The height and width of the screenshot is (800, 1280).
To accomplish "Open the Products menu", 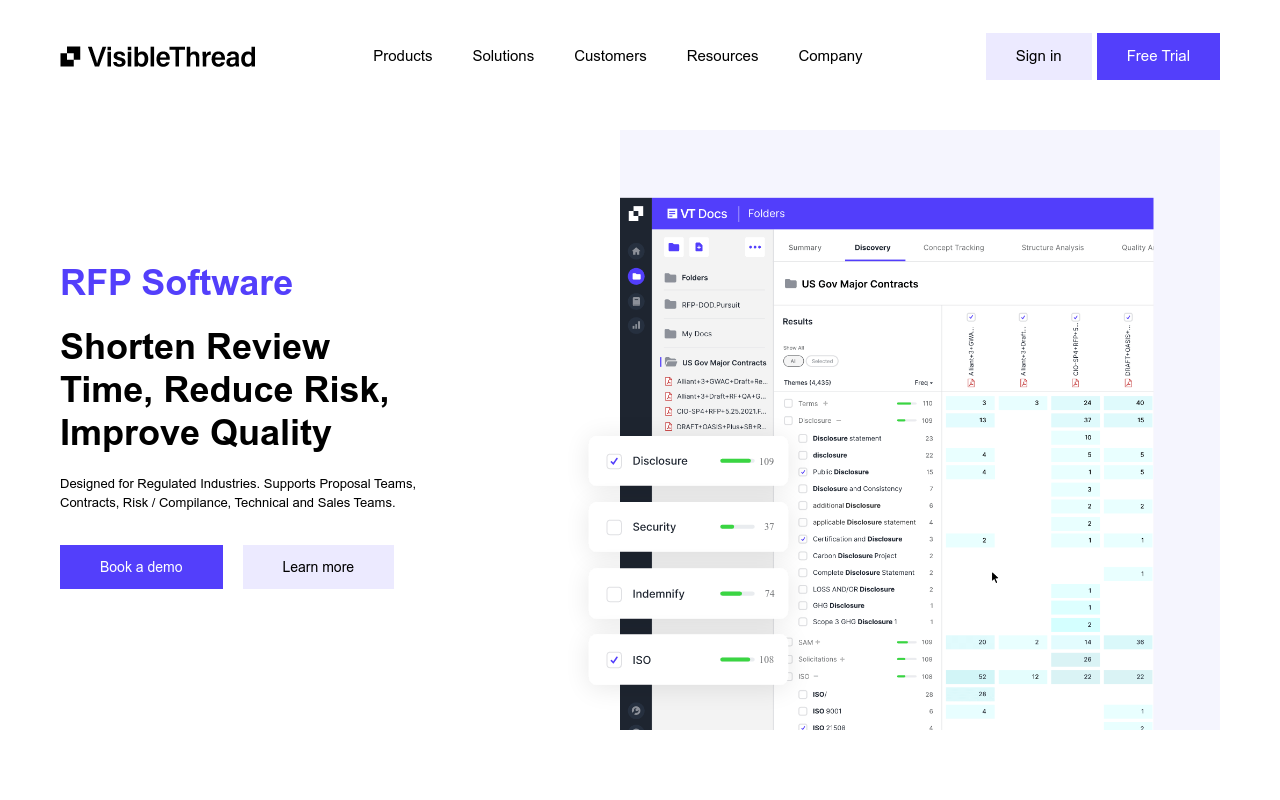I will (x=403, y=56).
